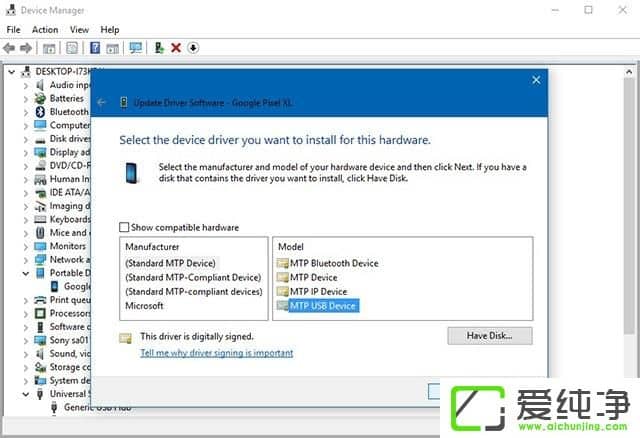This screenshot has width=640, height=438.
Task: Click the Forward arrow toolbar icon
Action: click(26, 48)
